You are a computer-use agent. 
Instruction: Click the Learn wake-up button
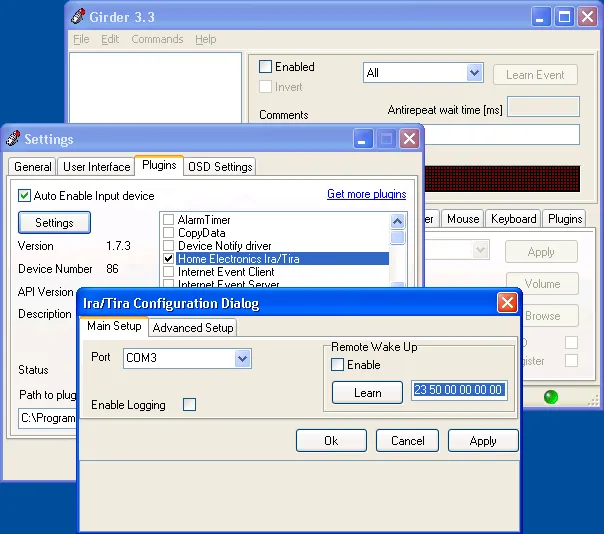coord(367,393)
